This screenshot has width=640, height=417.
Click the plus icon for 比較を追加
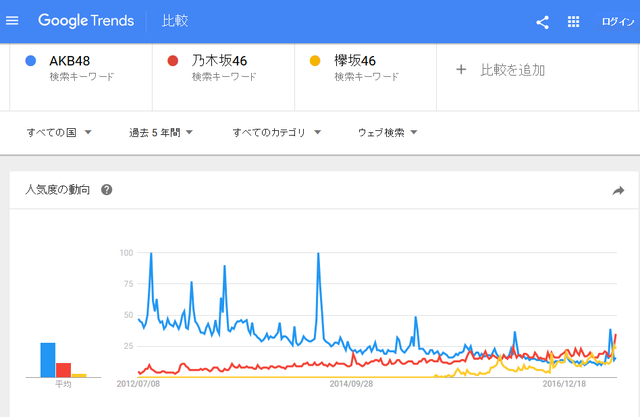(x=461, y=70)
